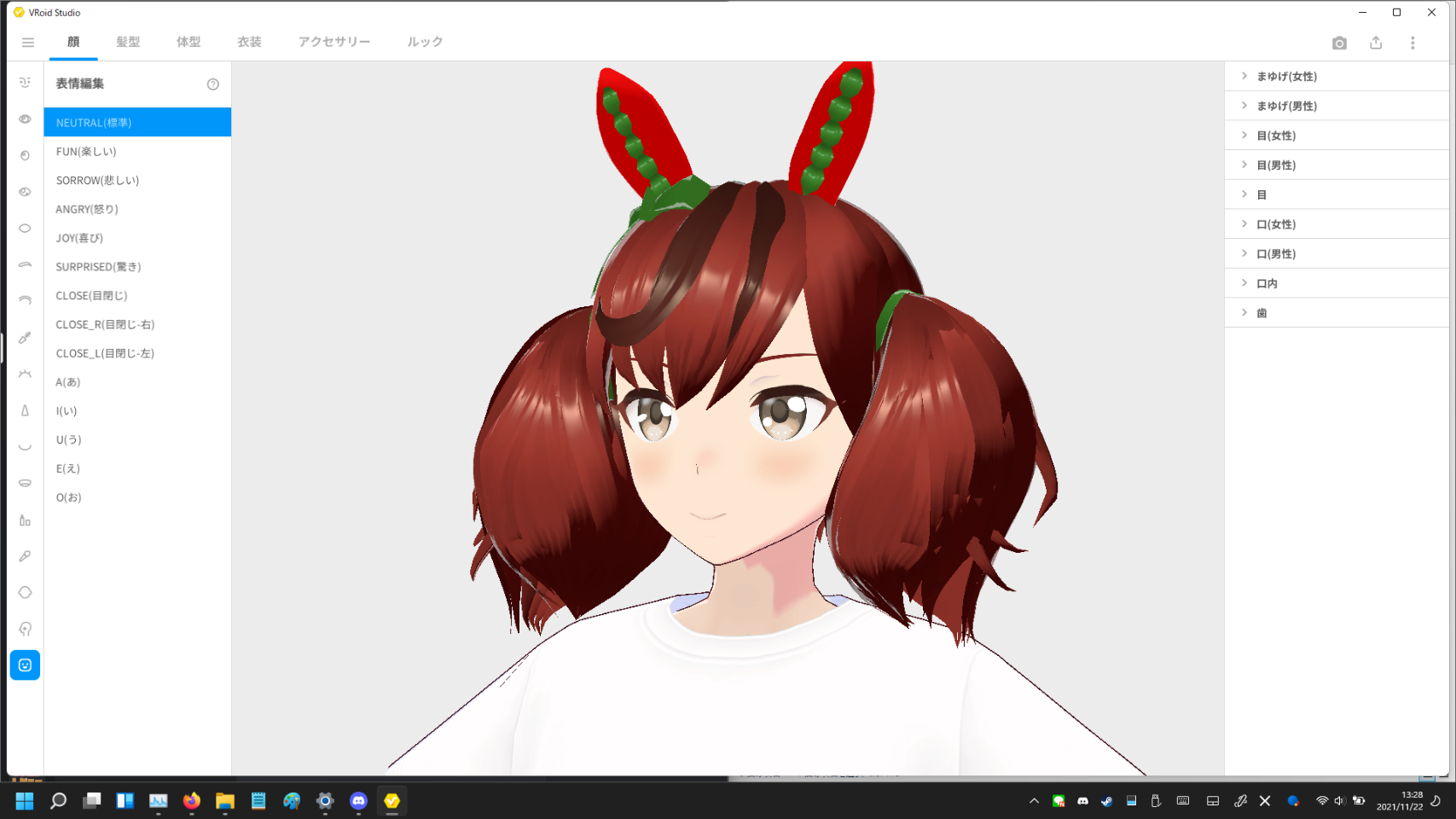This screenshot has width=1456, height=819.
Task: Choose CLOSE(目閉じ) in the expression list
Action: click(137, 295)
